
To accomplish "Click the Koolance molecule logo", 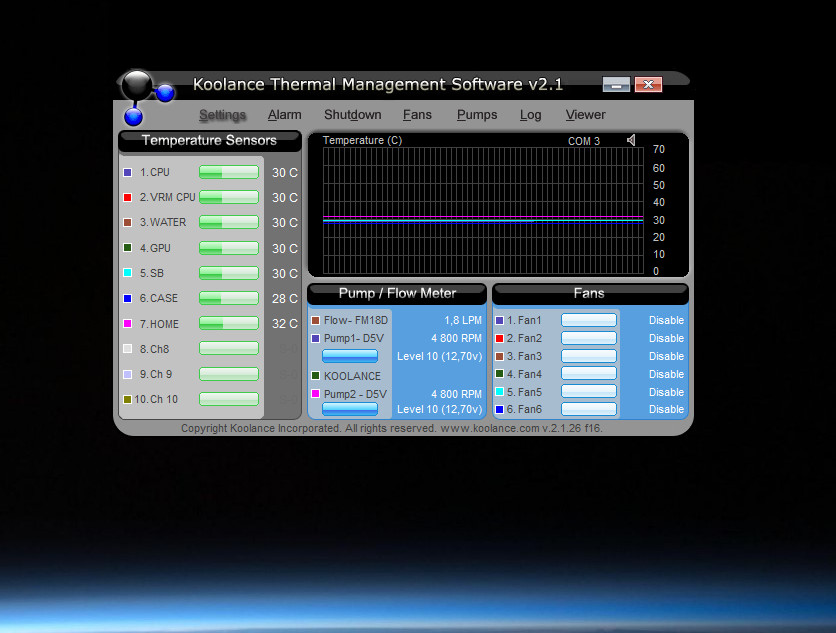I will pyautogui.click(x=147, y=97).
